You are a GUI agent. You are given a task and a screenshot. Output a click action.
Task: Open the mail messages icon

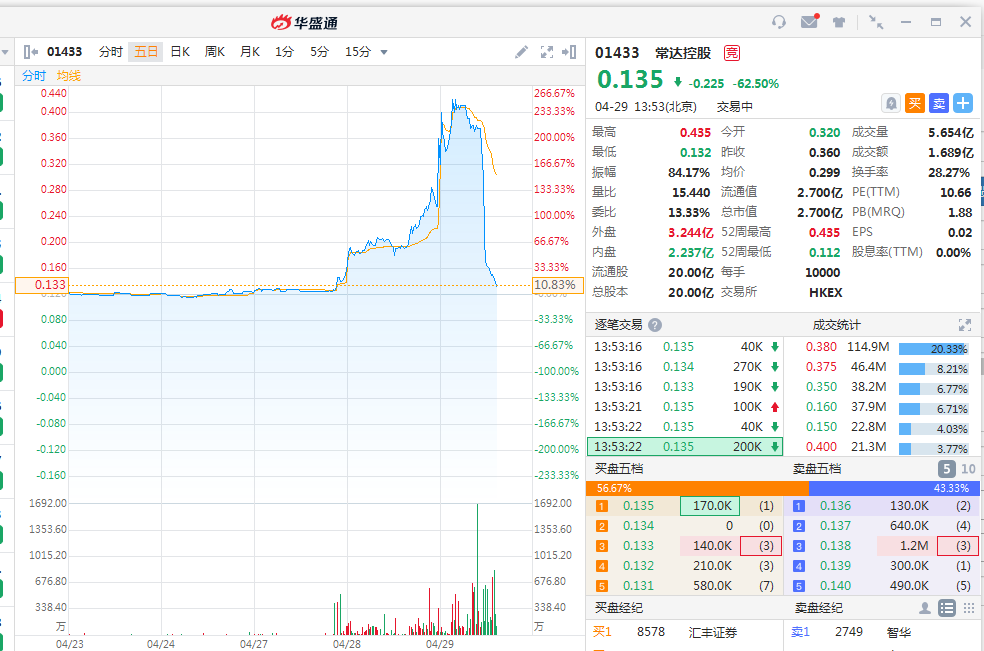click(810, 21)
